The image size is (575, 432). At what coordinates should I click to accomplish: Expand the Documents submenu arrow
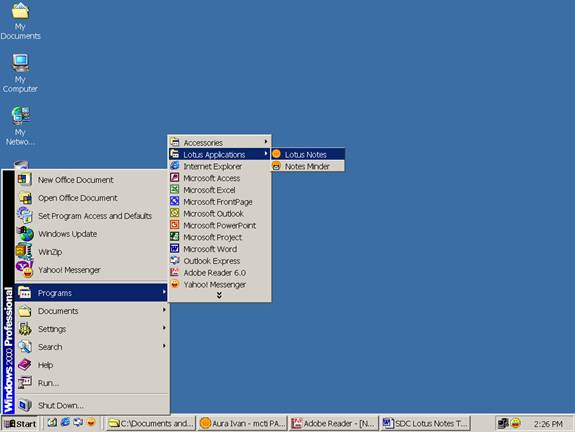(x=164, y=310)
